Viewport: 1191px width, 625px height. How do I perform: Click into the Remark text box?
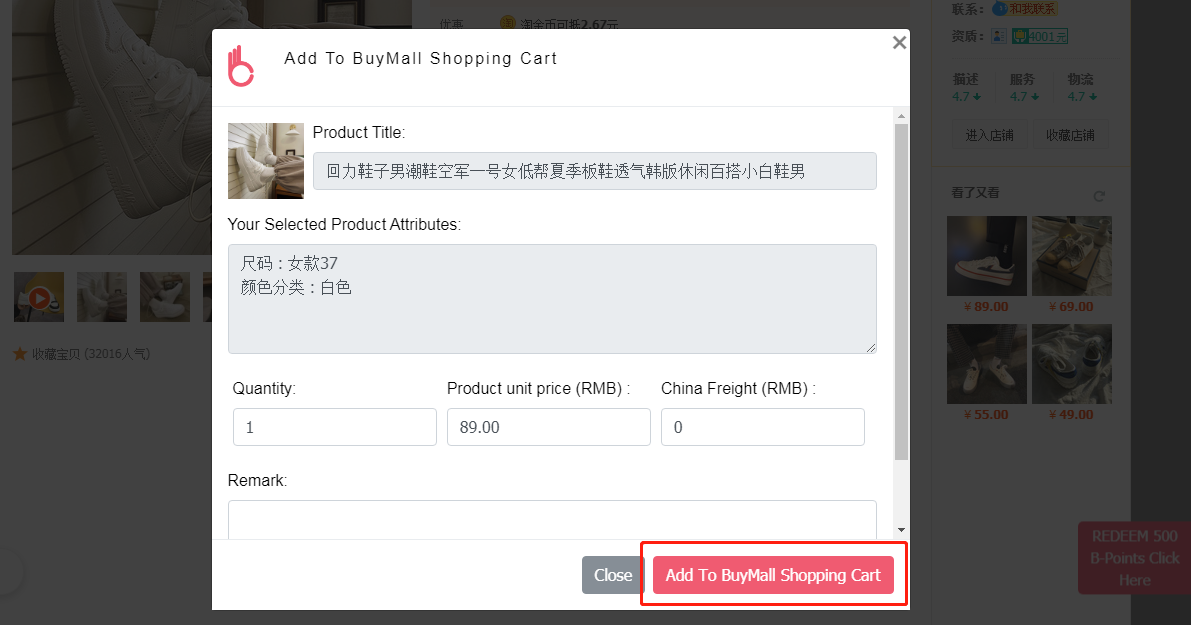[x=552, y=519]
